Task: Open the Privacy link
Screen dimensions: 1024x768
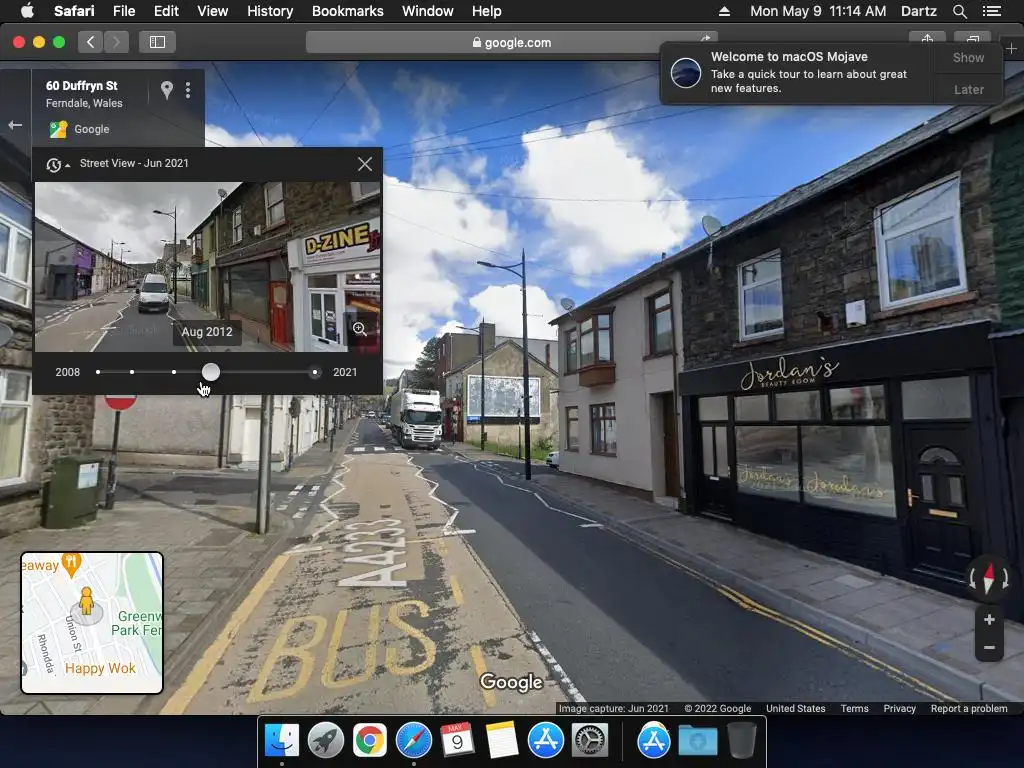Action: pos(899,709)
